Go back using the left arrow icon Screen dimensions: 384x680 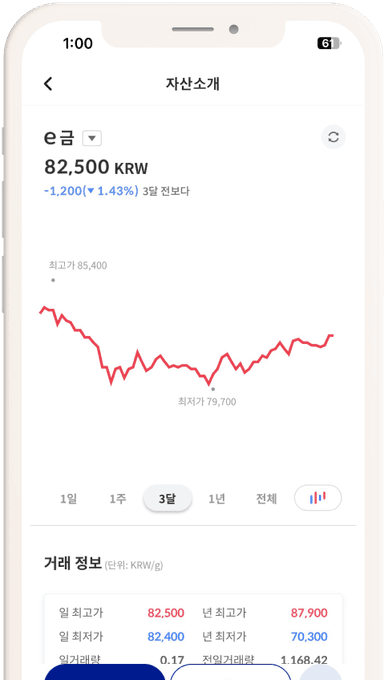coord(48,84)
